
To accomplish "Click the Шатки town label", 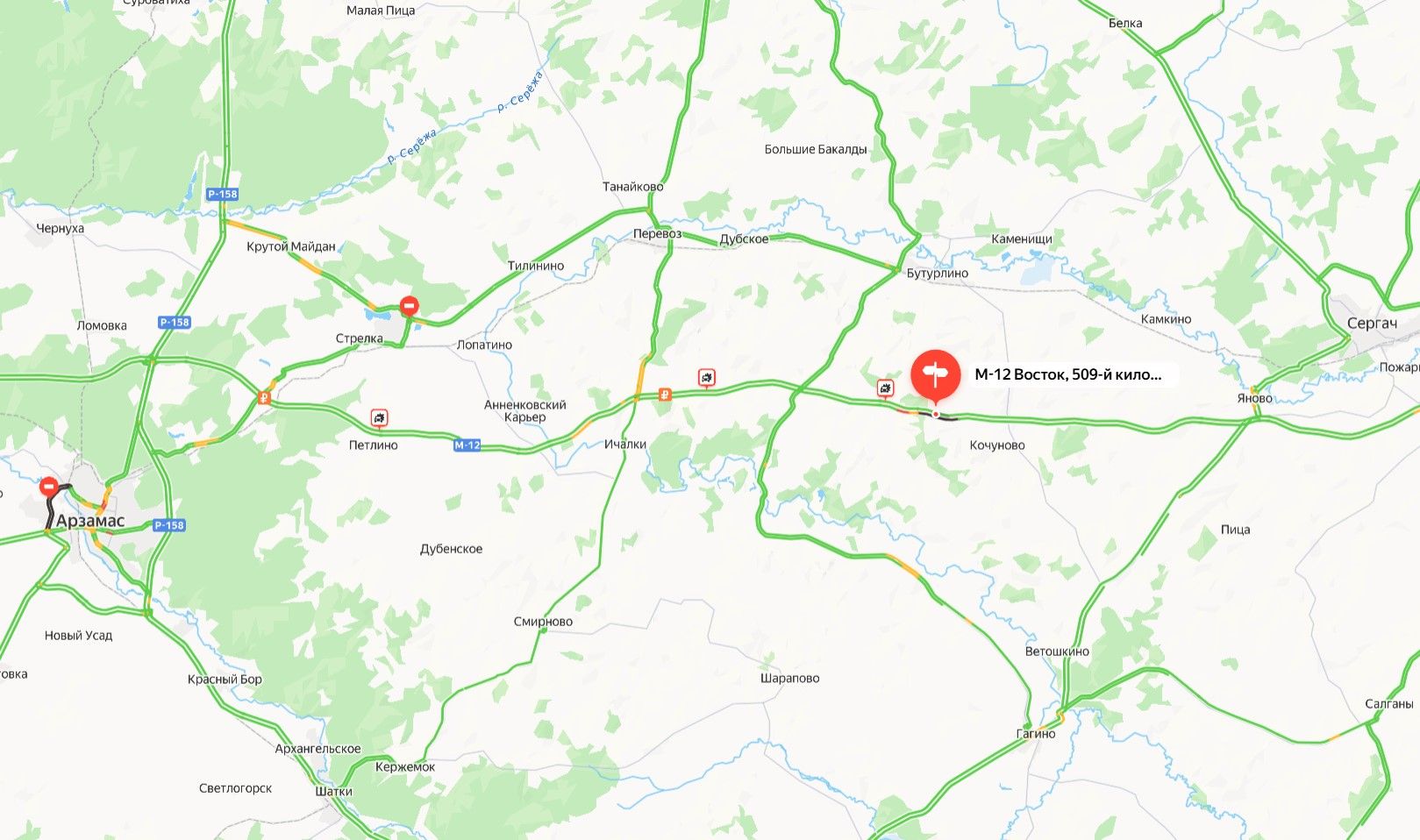I will pos(333,791).
